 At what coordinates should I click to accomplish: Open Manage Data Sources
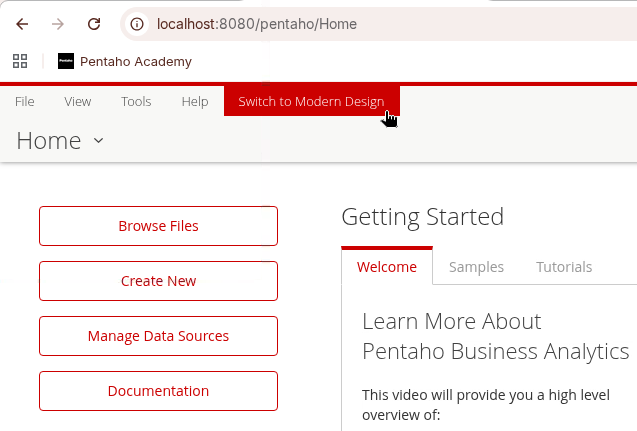click(x=158, y=336)
